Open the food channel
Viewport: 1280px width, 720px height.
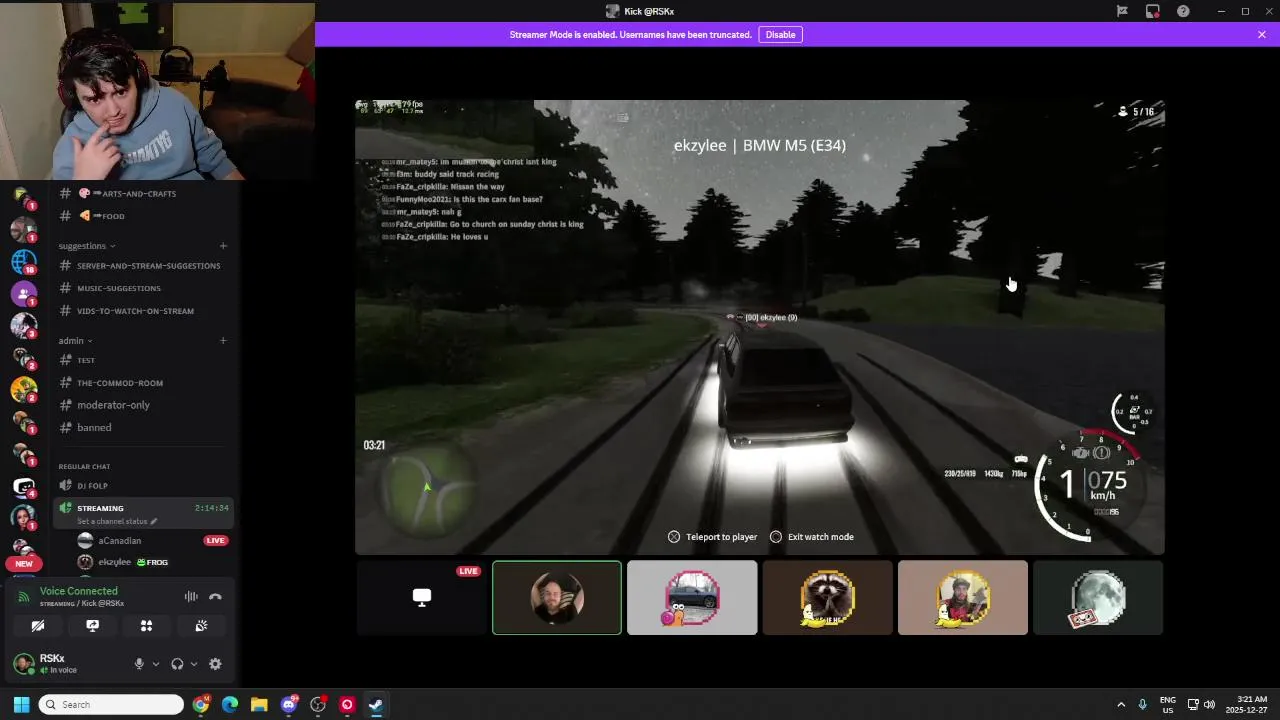click(143, 216)
